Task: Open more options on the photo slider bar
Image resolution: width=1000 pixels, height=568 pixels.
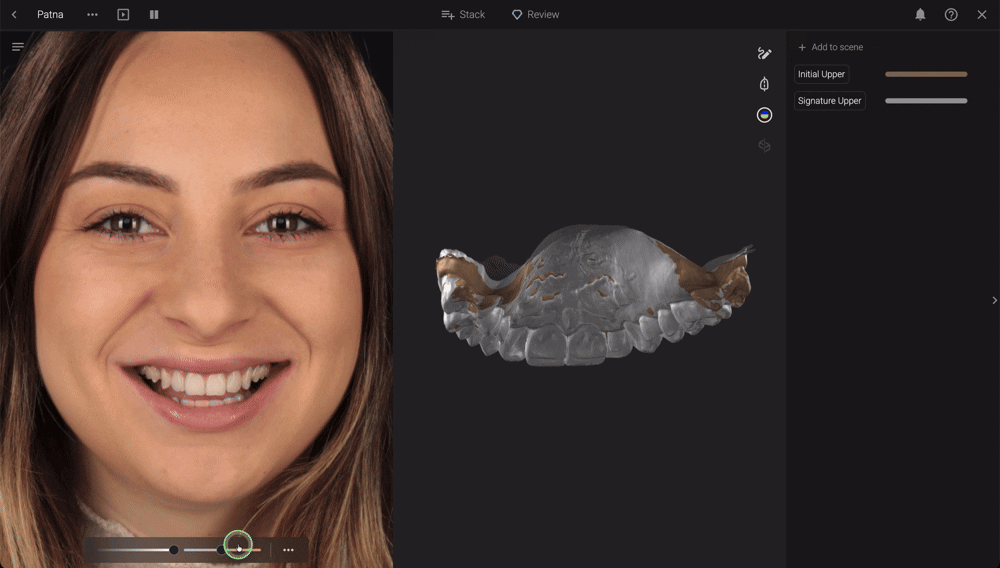Action: [x=288, y=550]
